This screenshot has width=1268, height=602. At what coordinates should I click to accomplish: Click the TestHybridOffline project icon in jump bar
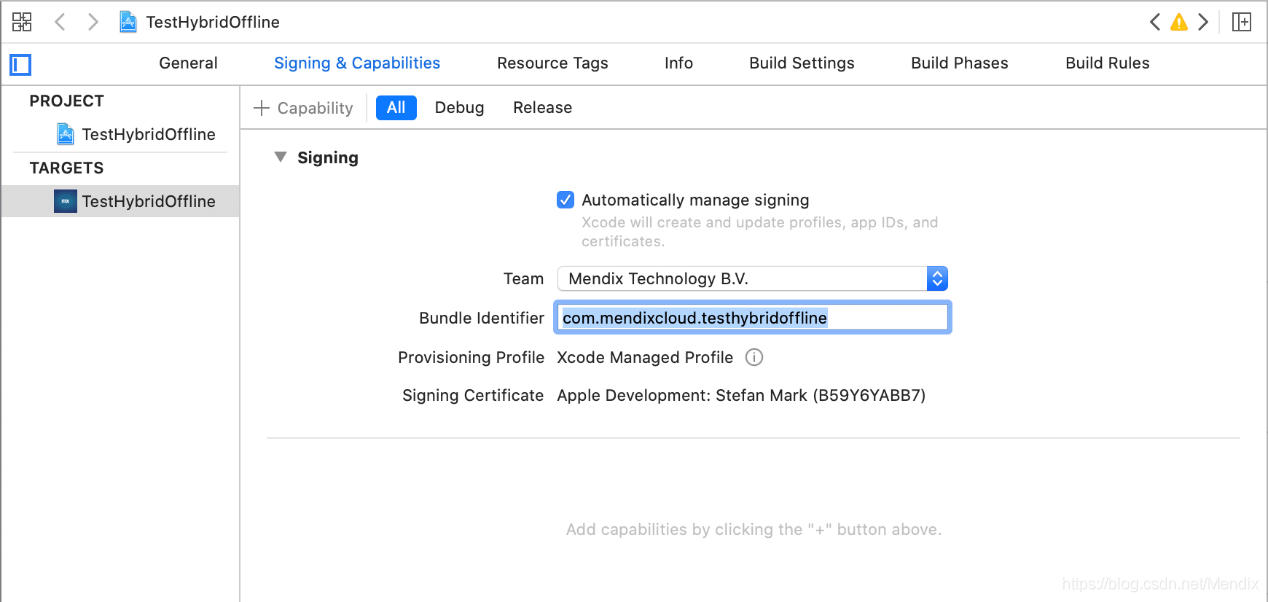click(x=128, y=22)
